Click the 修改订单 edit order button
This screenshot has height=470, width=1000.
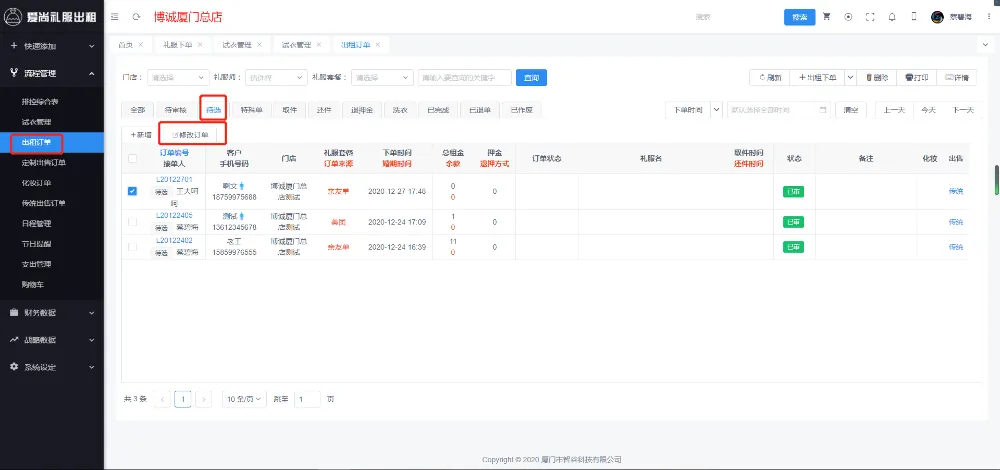pyautogui.click(x=189, y=134)
